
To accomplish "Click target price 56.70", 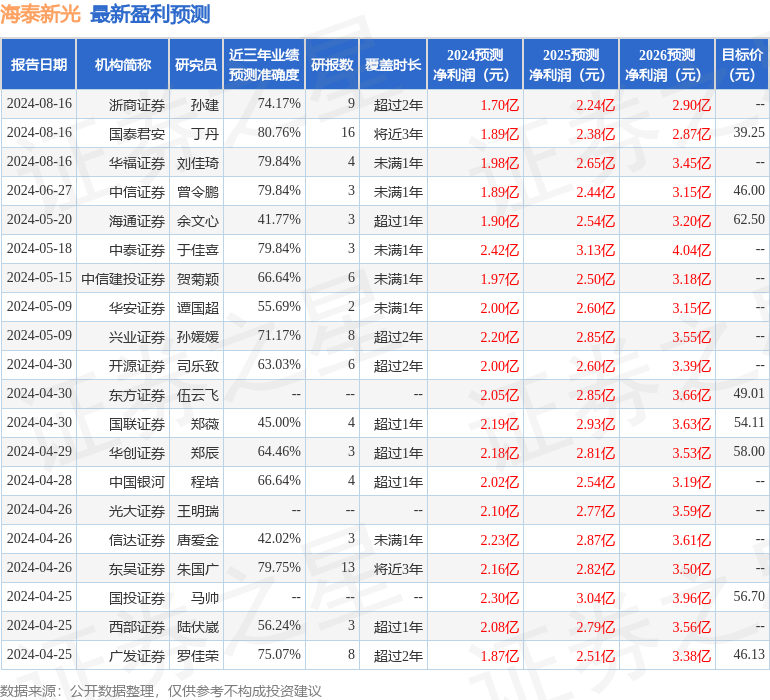I will [749, 596].
